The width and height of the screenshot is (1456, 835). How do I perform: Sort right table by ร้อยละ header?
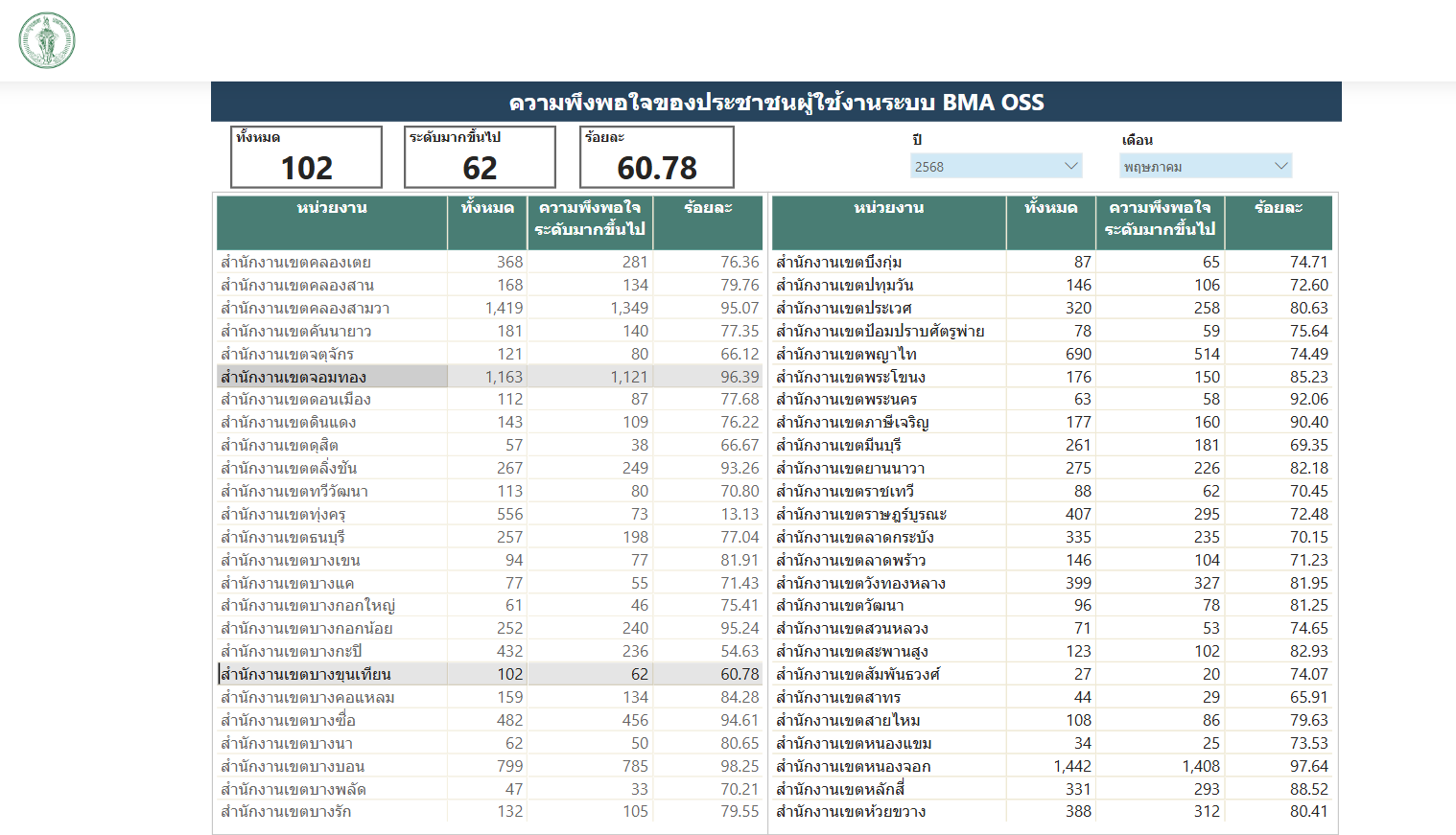tap(1279, 222)
